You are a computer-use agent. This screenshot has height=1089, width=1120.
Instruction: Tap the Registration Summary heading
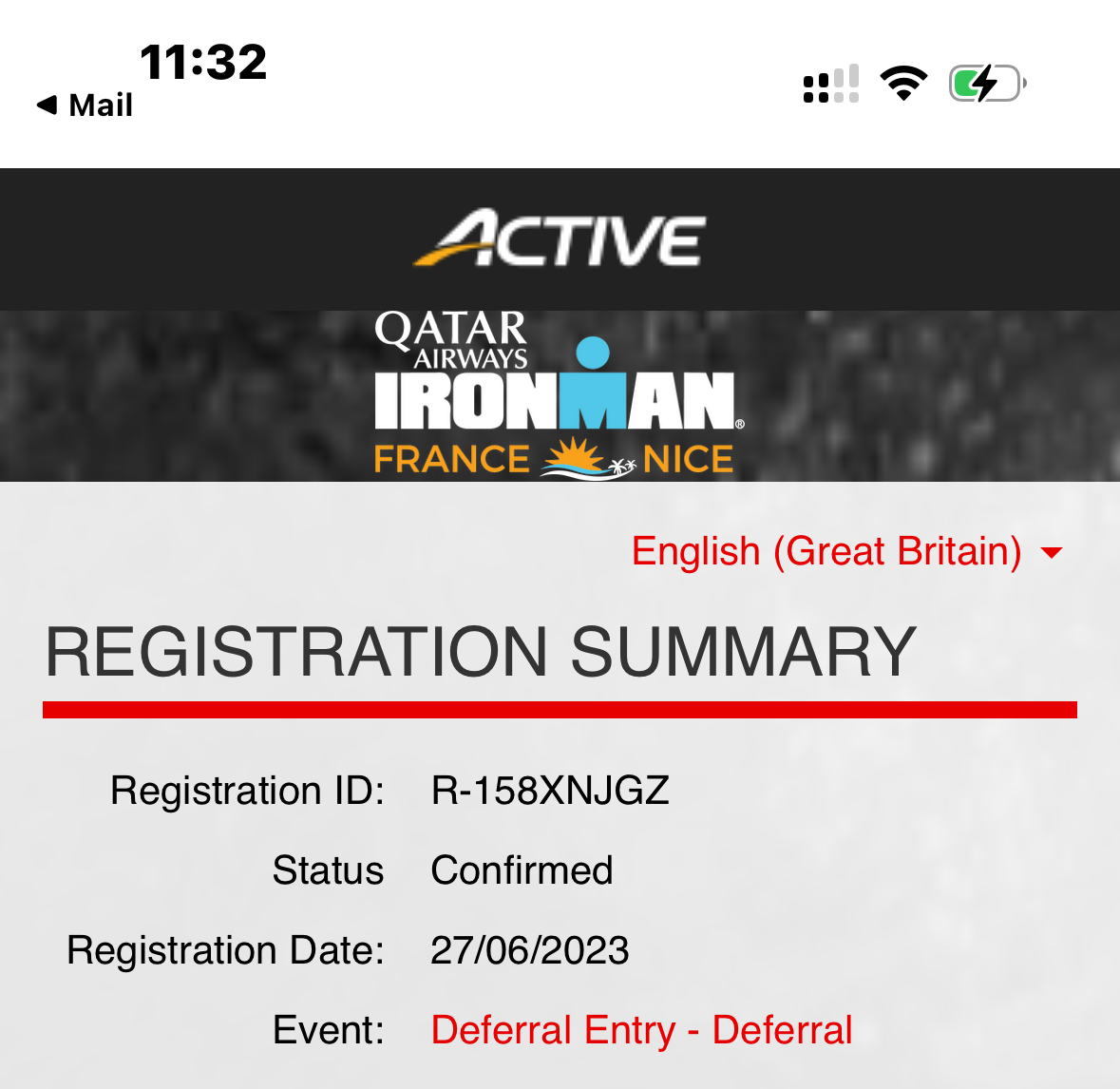click(481, 652)
